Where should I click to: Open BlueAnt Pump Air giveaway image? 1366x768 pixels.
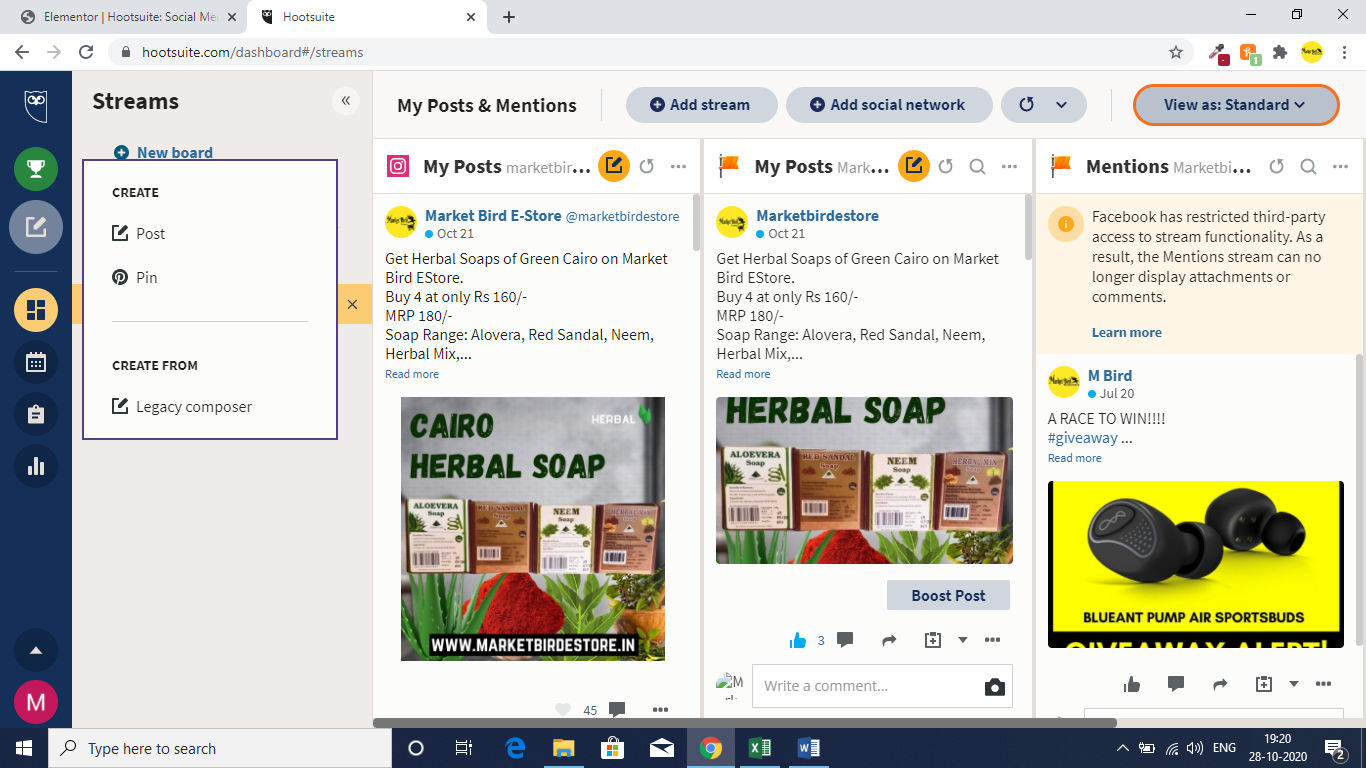pyautogui.click(x=1196, y=564)
